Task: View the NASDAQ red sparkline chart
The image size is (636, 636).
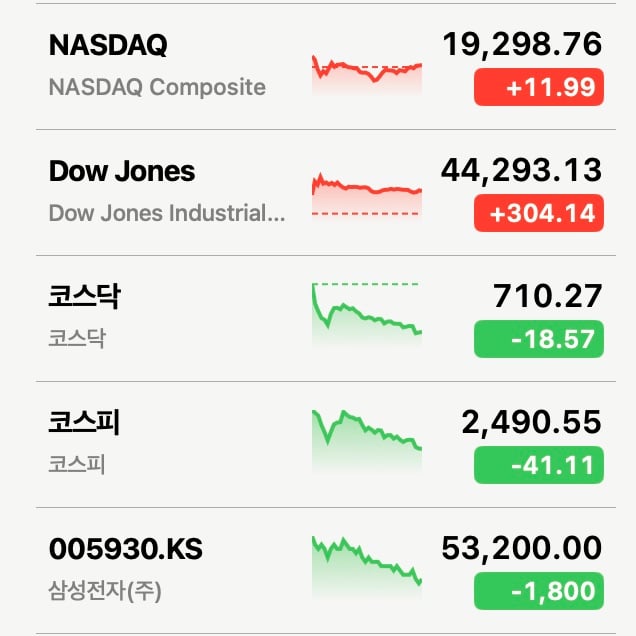Action: click(x=367, y=74)
